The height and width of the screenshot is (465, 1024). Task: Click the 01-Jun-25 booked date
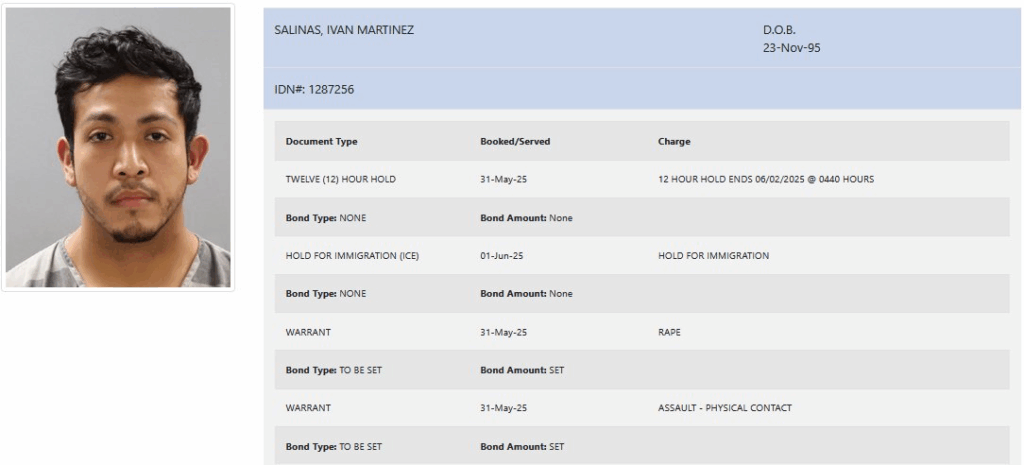point(502,256)
